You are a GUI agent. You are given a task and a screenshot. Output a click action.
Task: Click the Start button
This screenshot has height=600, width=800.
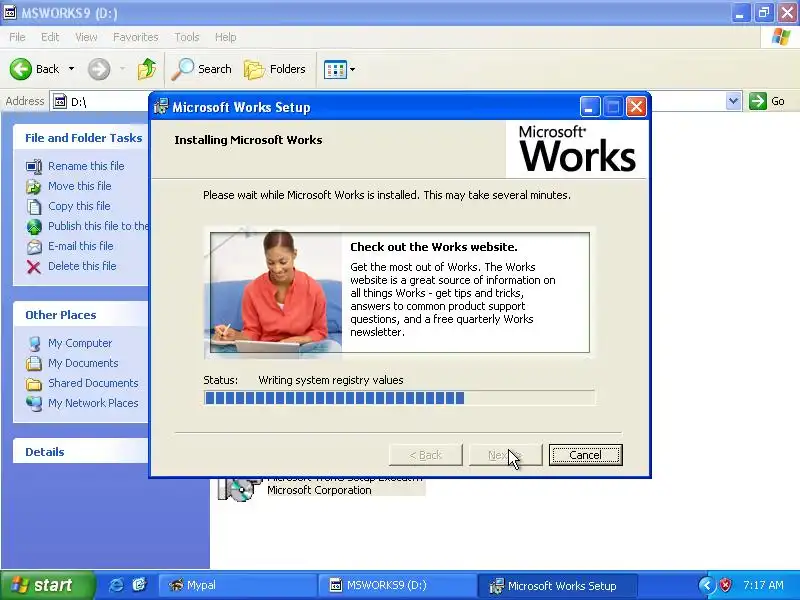tap(47, 585)
